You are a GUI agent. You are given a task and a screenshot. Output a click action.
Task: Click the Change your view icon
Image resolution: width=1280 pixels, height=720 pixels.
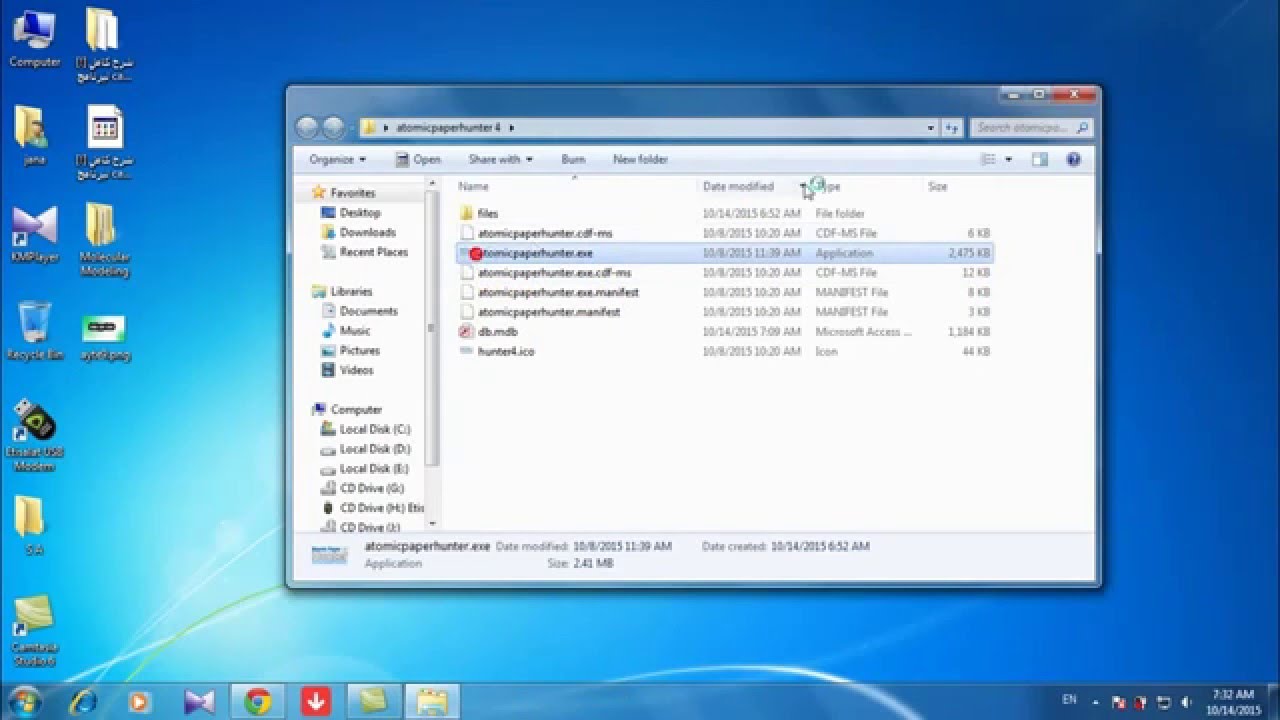(x=988, y=159)
